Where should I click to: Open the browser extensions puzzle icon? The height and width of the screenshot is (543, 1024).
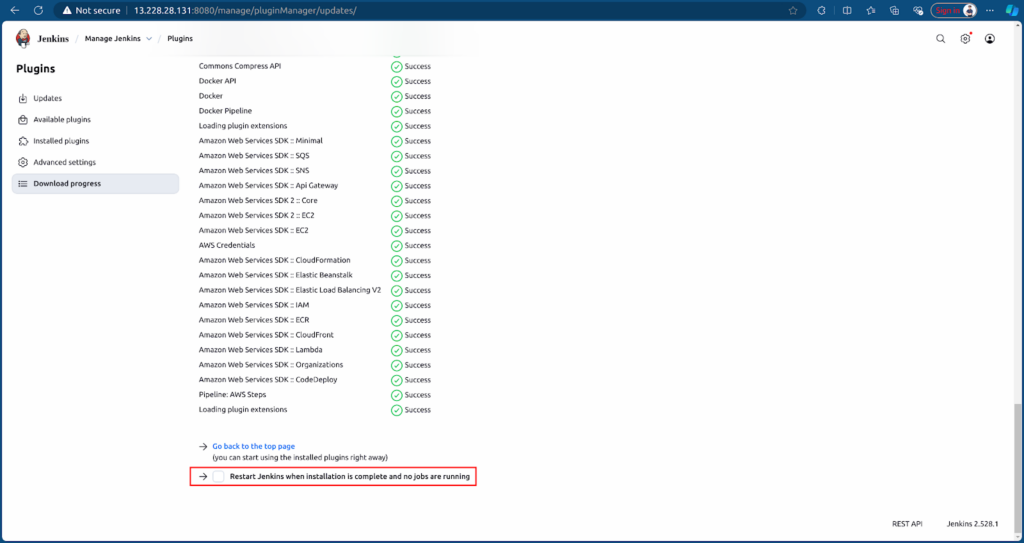pyautogui.click(x=822, y=10)
